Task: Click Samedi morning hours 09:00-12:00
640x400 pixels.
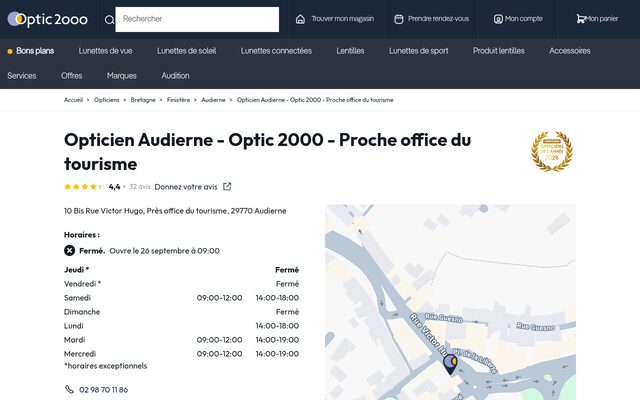Action: pyautogui.click(x=219, y=298)
